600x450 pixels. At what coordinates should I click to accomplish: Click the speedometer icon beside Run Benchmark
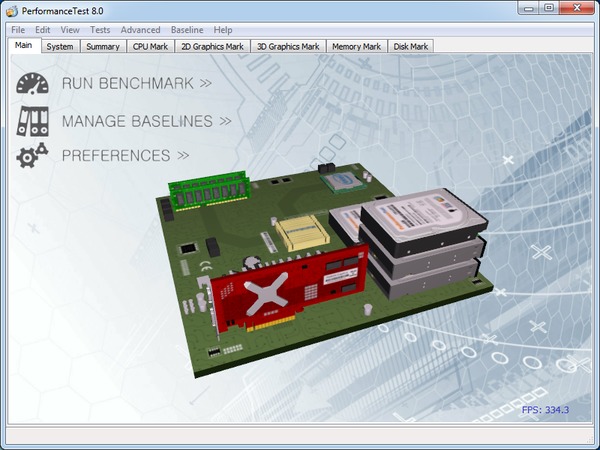coord(32,83)
